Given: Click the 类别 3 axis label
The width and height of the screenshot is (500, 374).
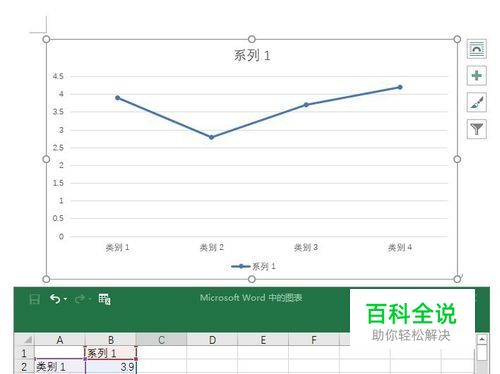Looking at the screenshot, I should pyautogui.click(x=306, y=247).
